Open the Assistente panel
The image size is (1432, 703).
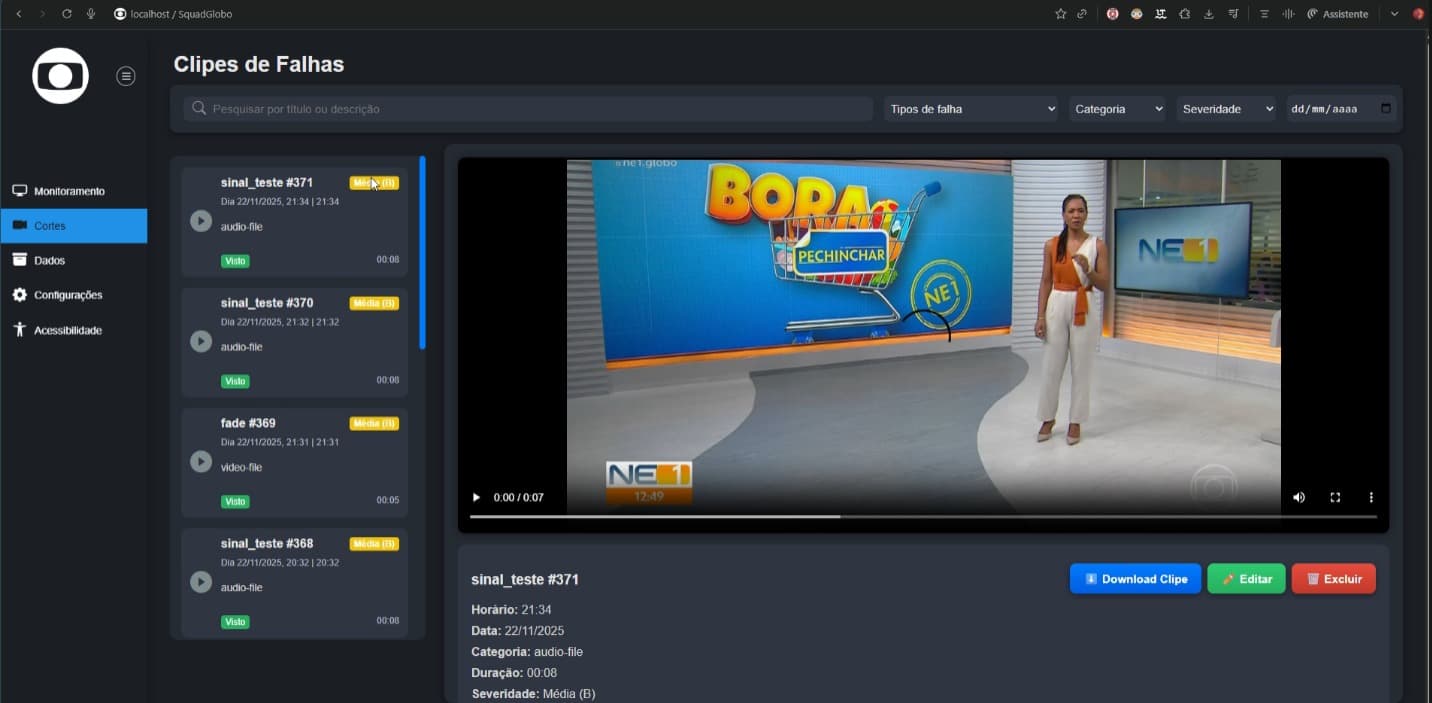[x=1338, y=14]
